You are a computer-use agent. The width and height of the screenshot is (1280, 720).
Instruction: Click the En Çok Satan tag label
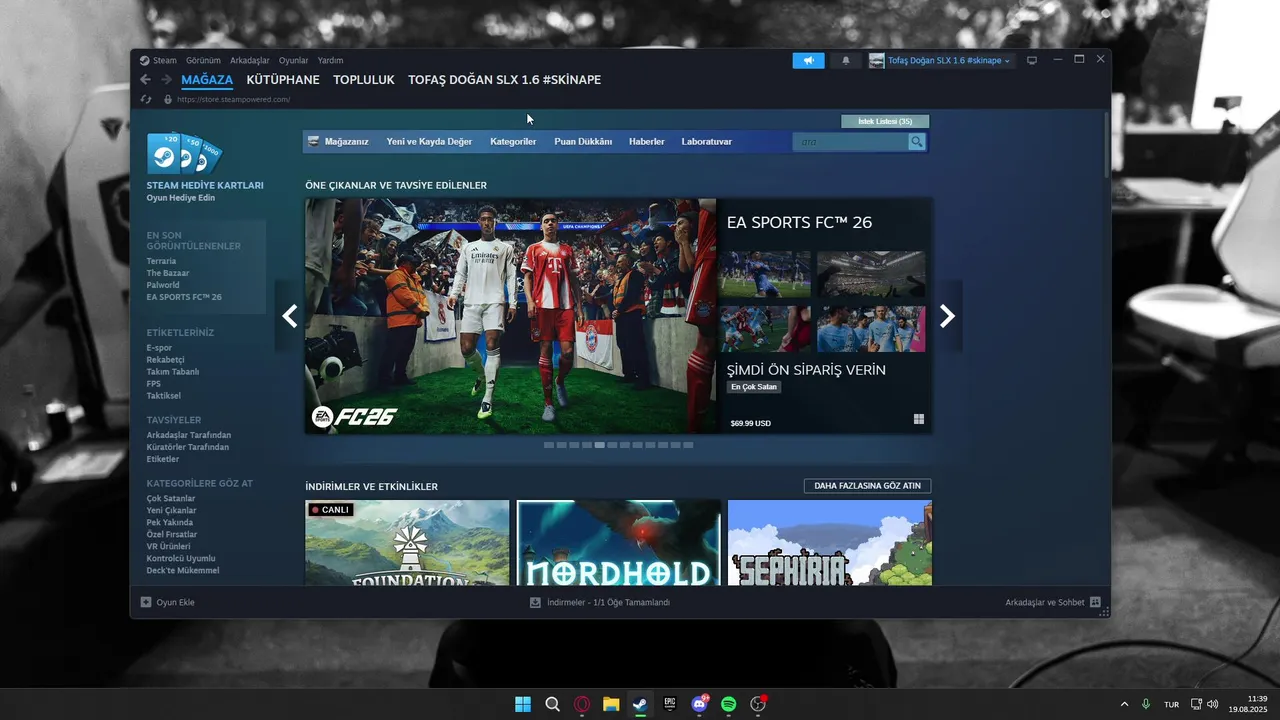coord(754,387)
